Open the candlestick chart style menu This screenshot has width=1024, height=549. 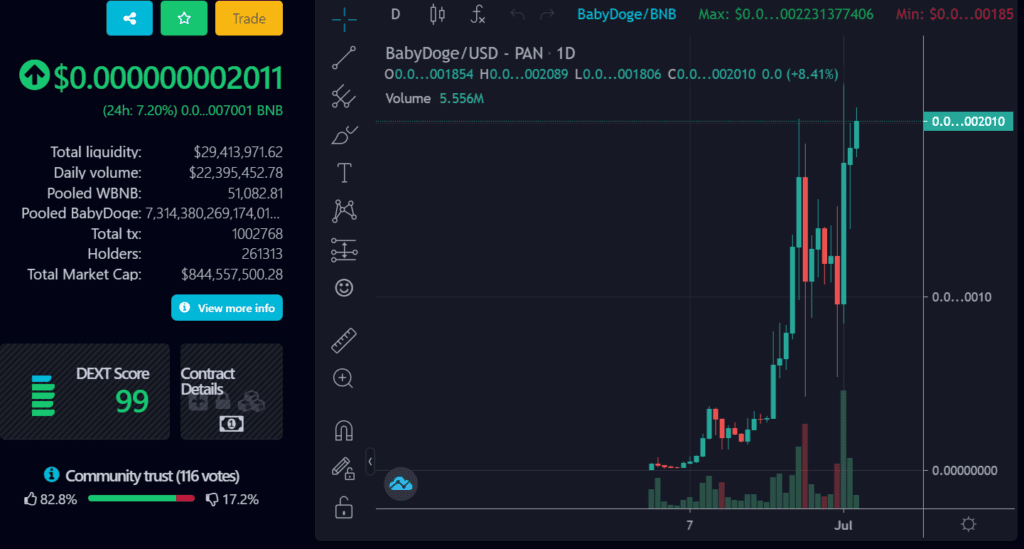tap(437, 14)
